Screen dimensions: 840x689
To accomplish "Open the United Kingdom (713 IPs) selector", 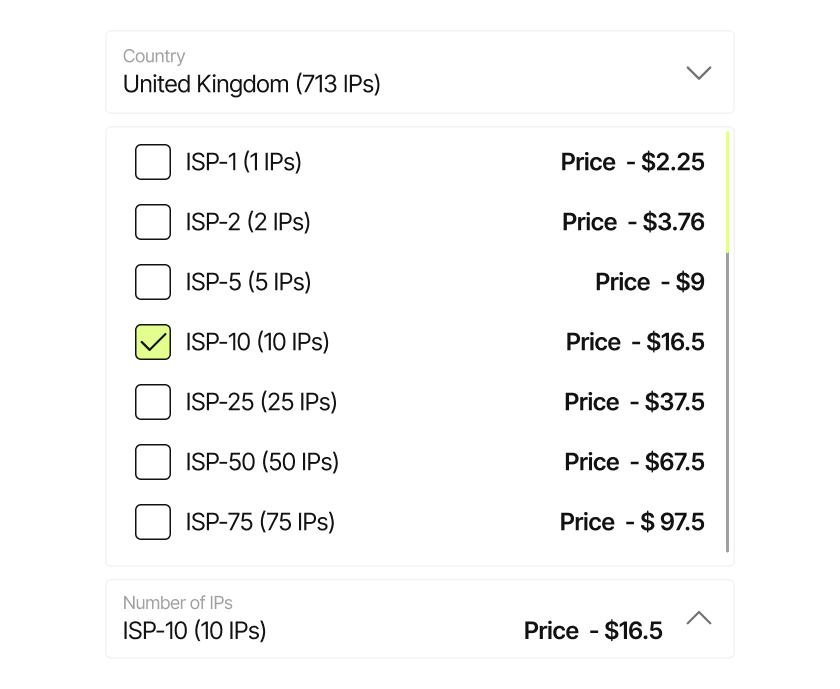I will (x=252, y=84).
